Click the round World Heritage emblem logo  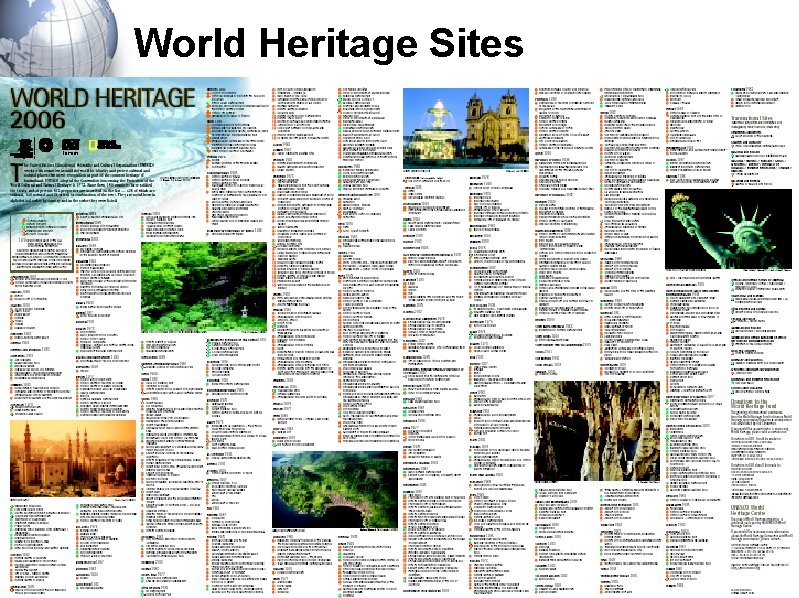tap(46, 145)
